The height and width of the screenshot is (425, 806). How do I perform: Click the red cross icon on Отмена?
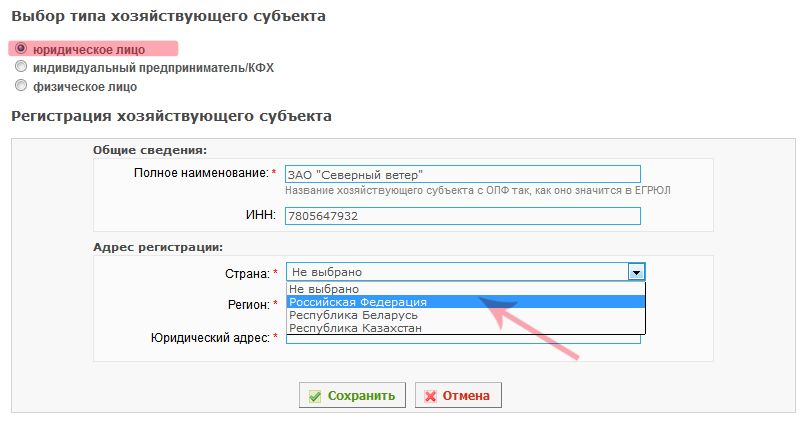click(x=430, y=396)
